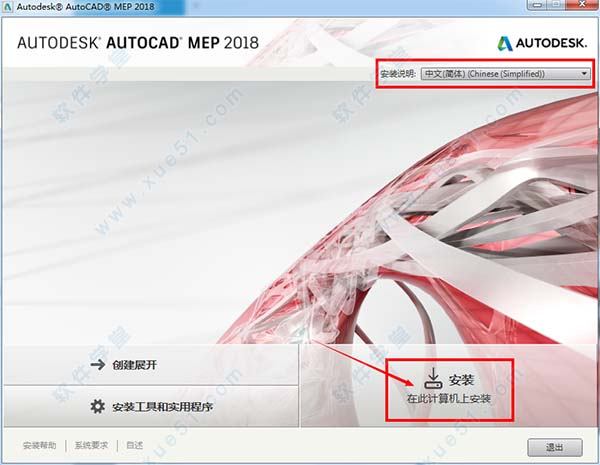Click the 安装 label text
The width and height of the screenshot is (600, 465).
click(461, 380)
